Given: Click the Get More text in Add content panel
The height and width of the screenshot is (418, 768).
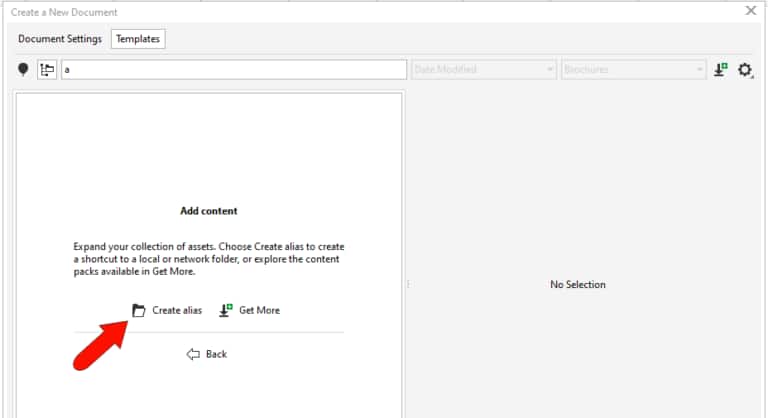Looking at the screenshot, I should (x=259, y=310).
